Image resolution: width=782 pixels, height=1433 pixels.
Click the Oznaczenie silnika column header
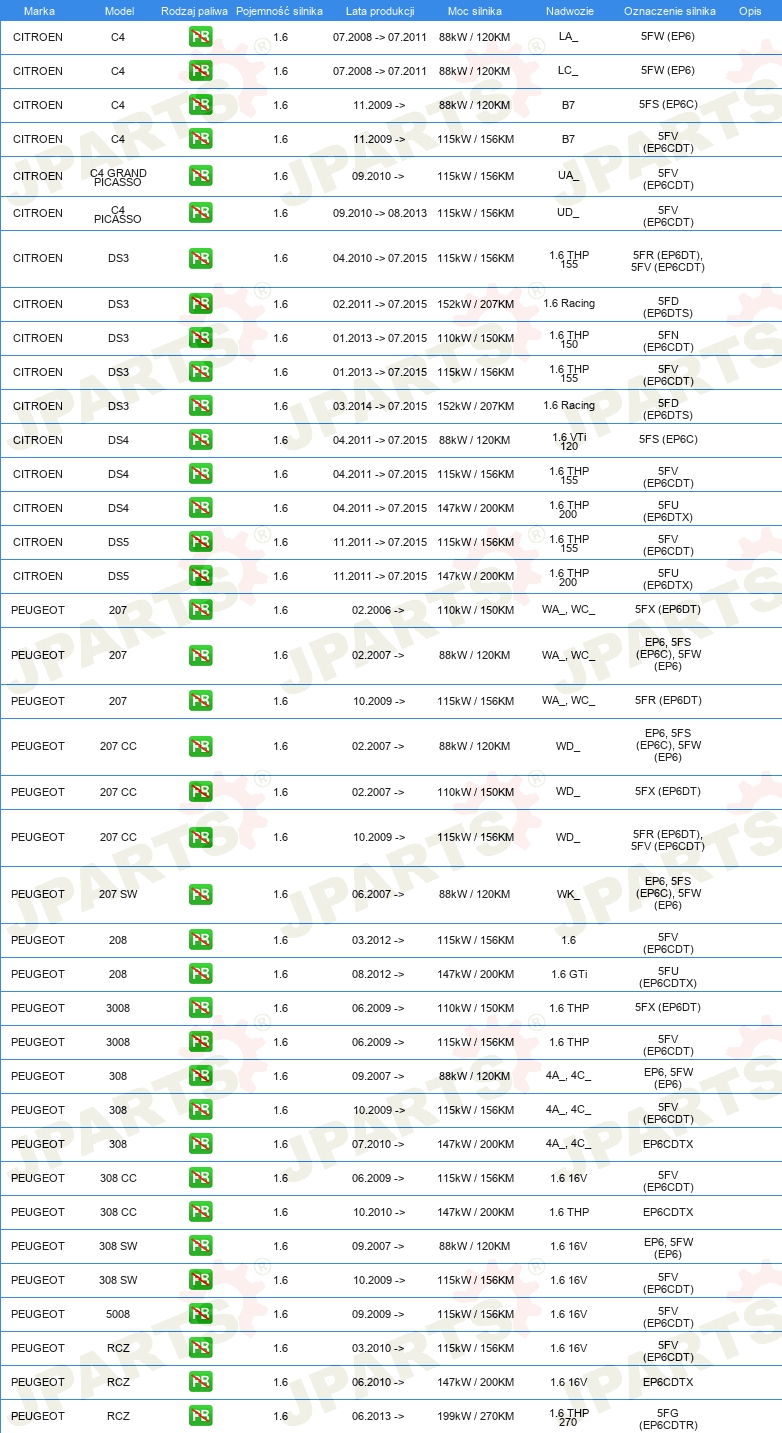pyautogui.click(x=670, y=11)
